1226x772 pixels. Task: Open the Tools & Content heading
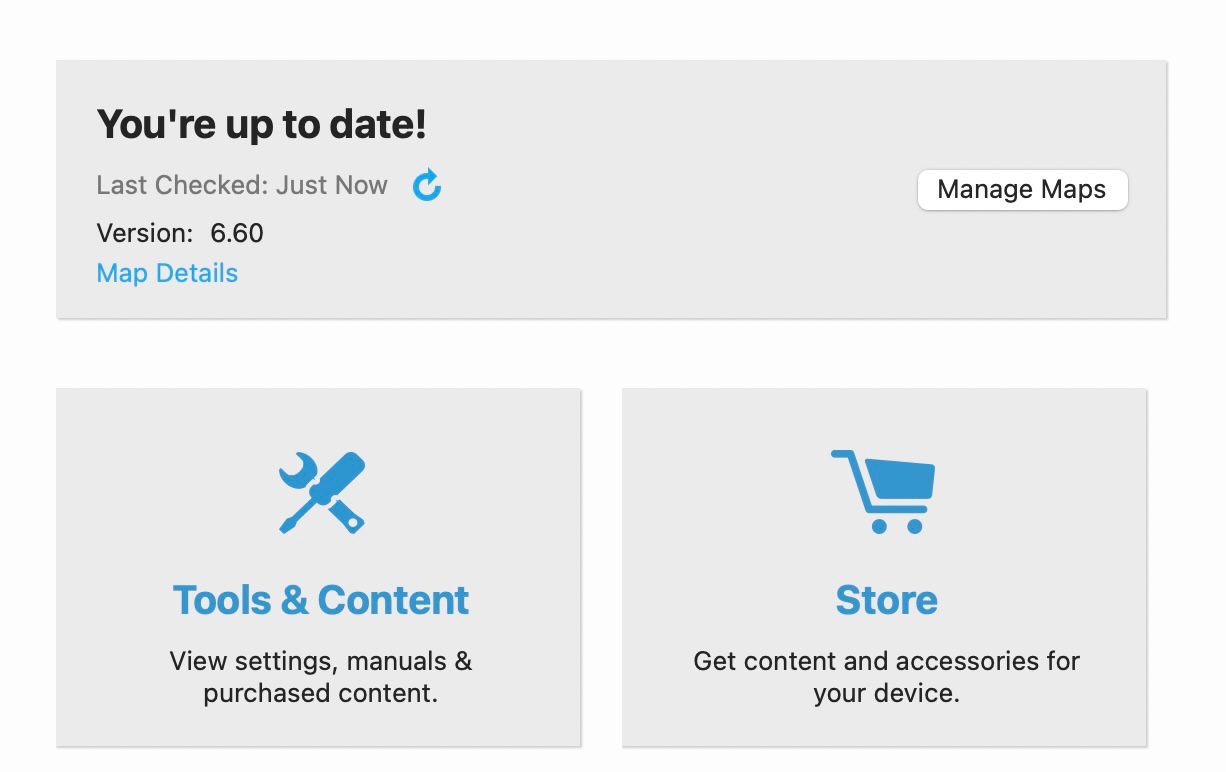click(x=321, y=600)
